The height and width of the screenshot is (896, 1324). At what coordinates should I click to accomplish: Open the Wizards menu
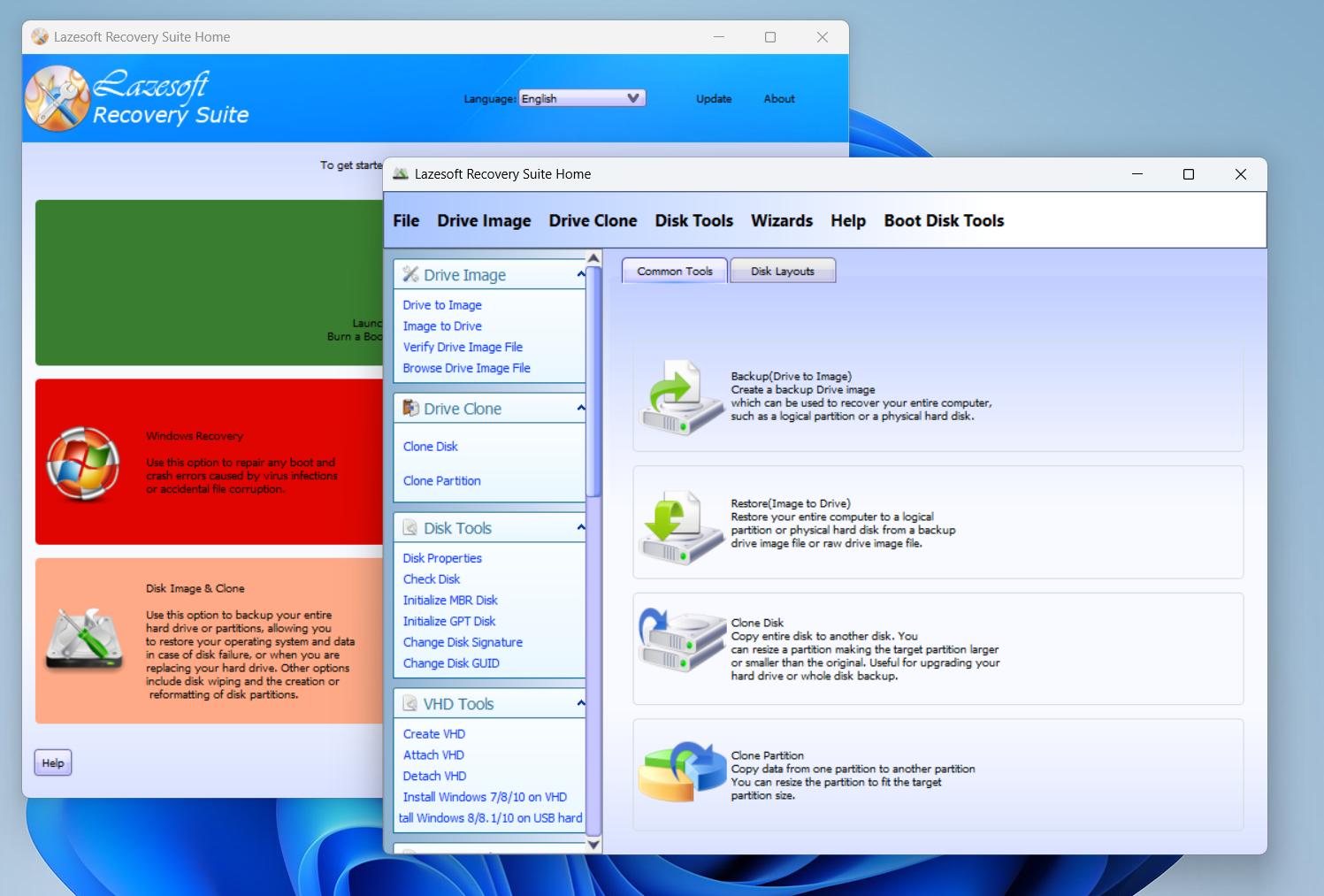pyautogui.click(x=781, y=221)
